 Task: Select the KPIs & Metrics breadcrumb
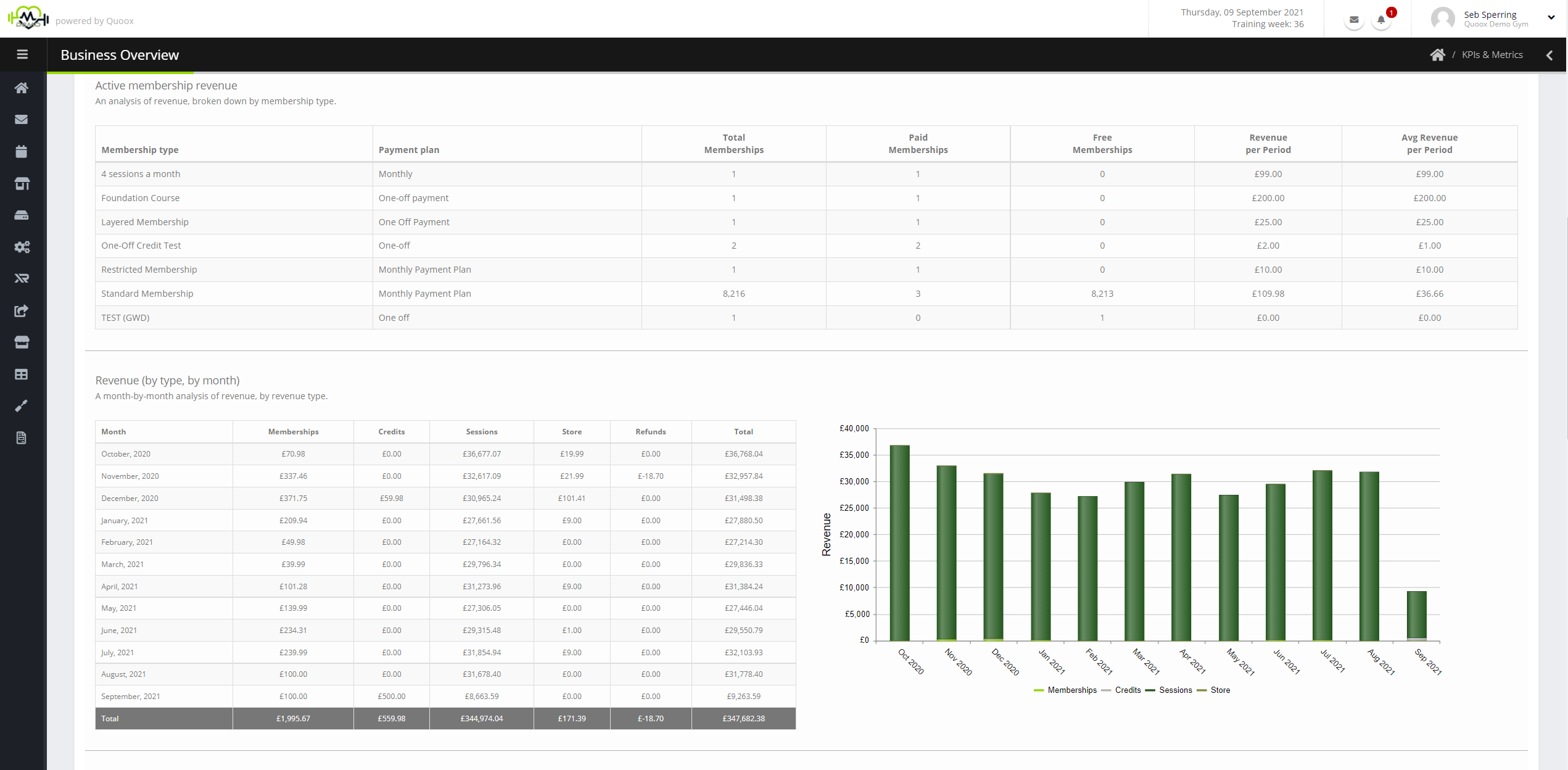point(1492,54)
